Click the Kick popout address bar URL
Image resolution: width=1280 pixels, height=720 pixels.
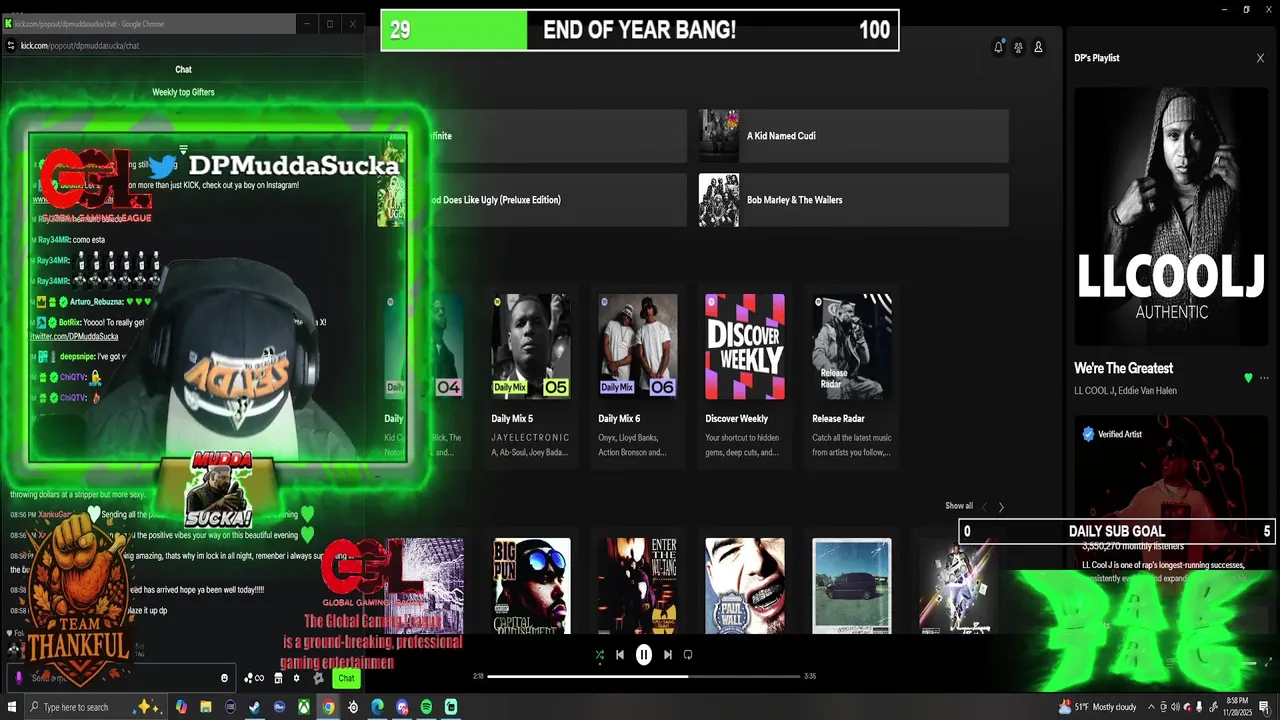(80, 45)
